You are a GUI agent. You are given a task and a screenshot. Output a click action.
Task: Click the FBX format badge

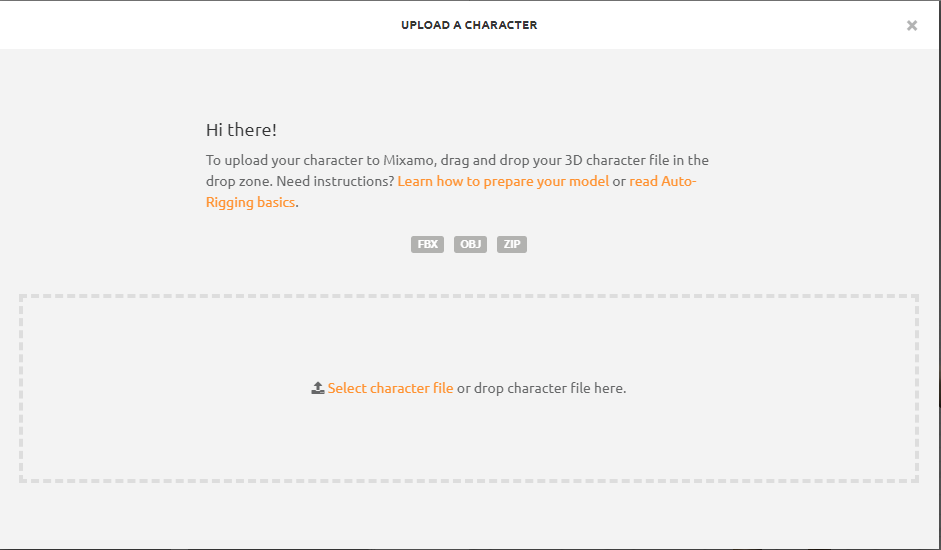click(427, 244)
